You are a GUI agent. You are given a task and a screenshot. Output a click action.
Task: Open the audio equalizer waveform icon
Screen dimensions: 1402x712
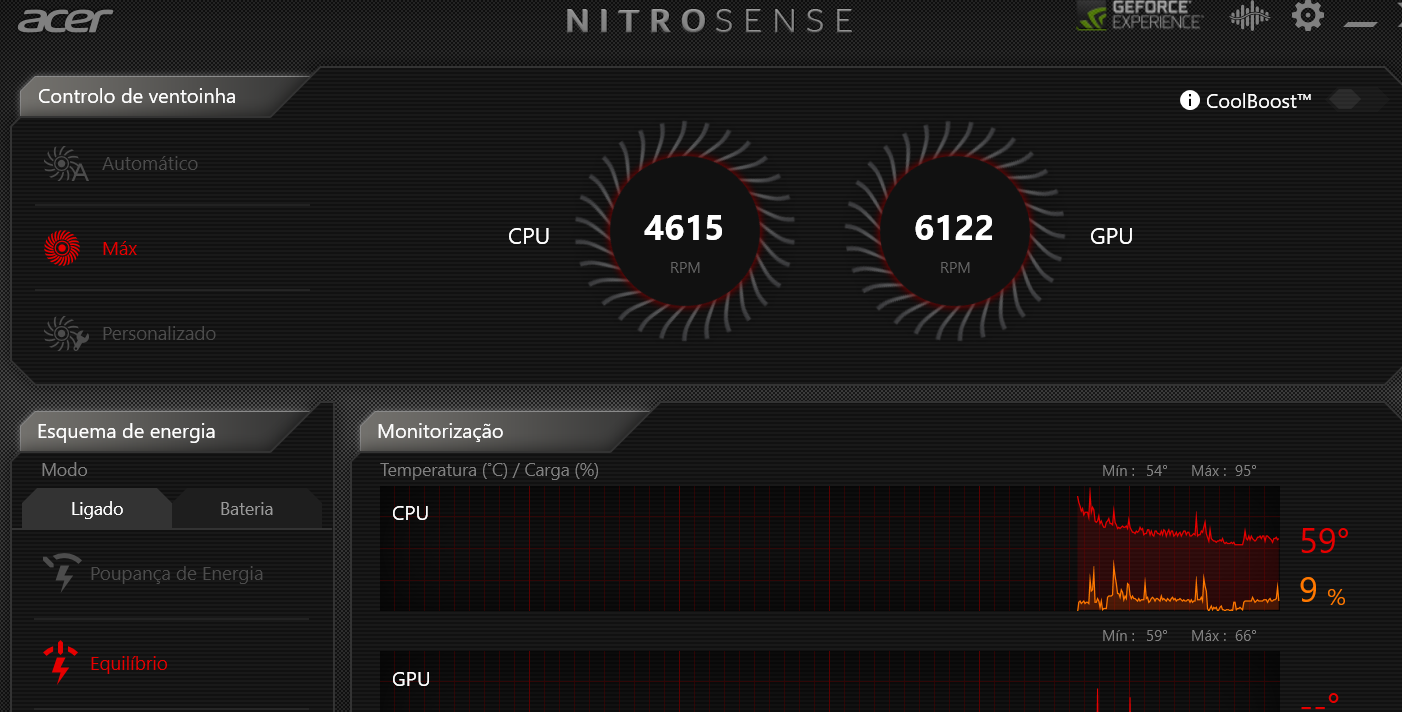[x=1249, y=17]
